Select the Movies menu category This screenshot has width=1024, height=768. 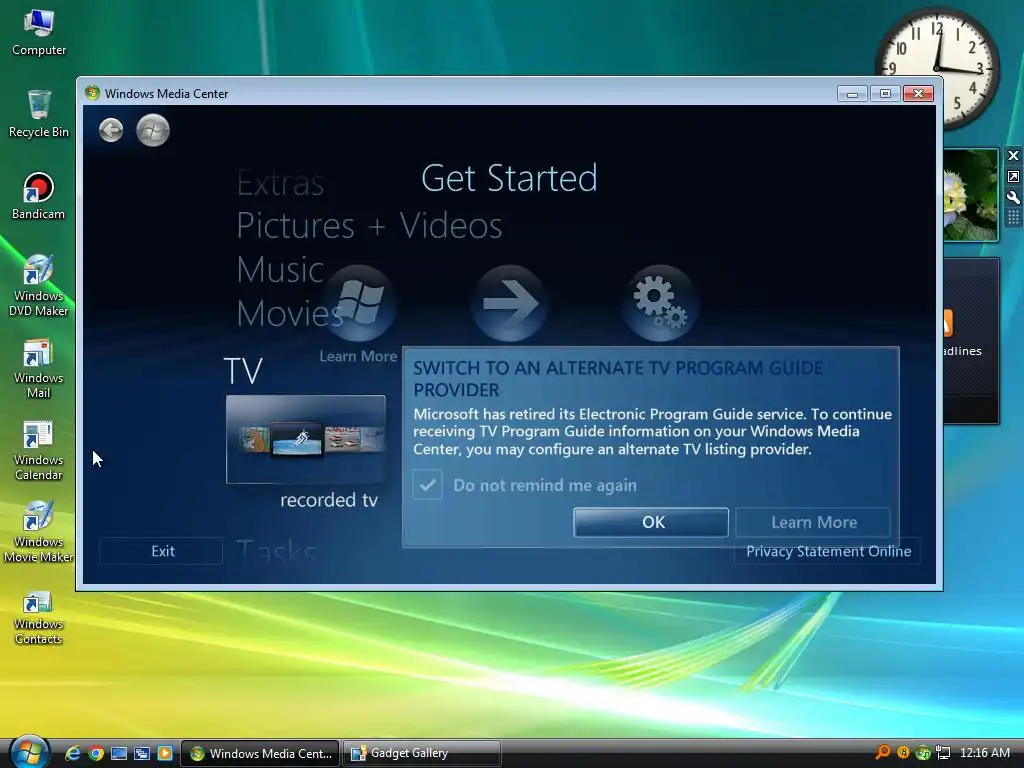(x=289, y=313)
